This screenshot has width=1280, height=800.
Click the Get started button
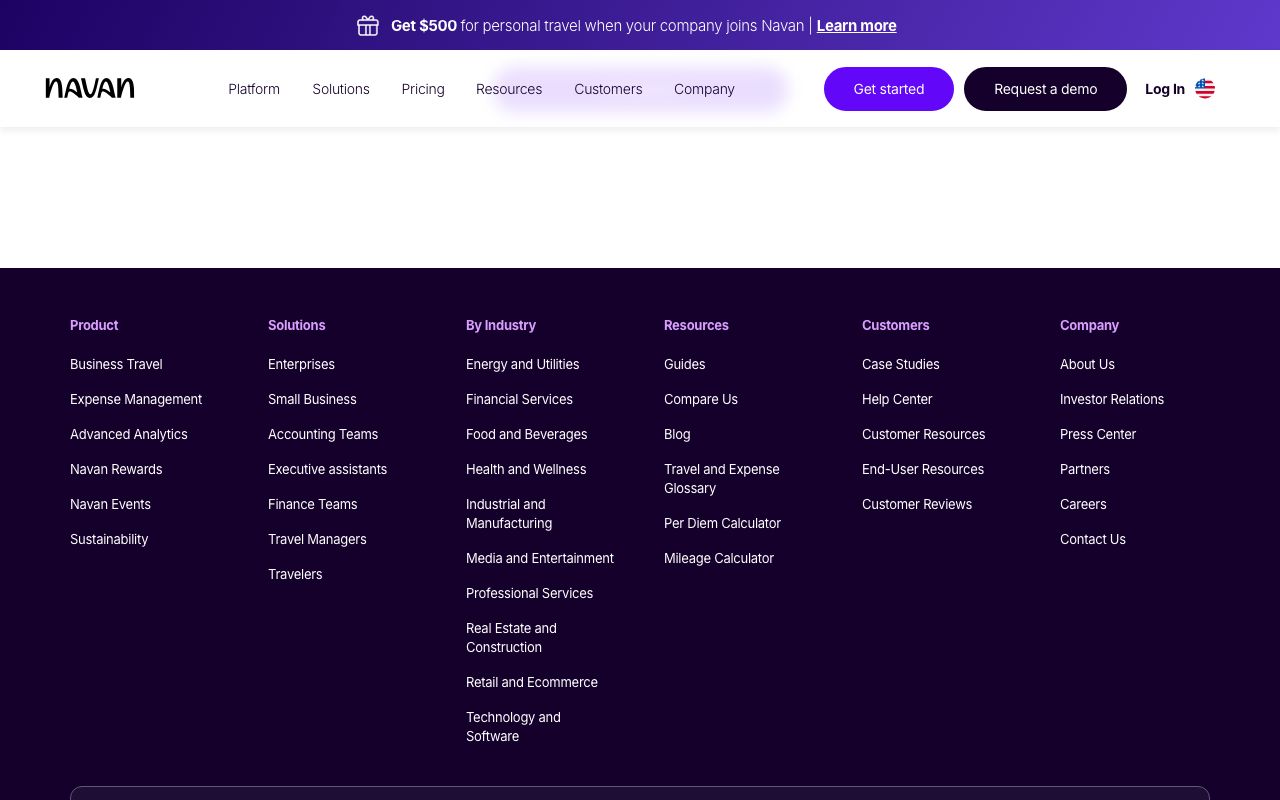(889, 89)
